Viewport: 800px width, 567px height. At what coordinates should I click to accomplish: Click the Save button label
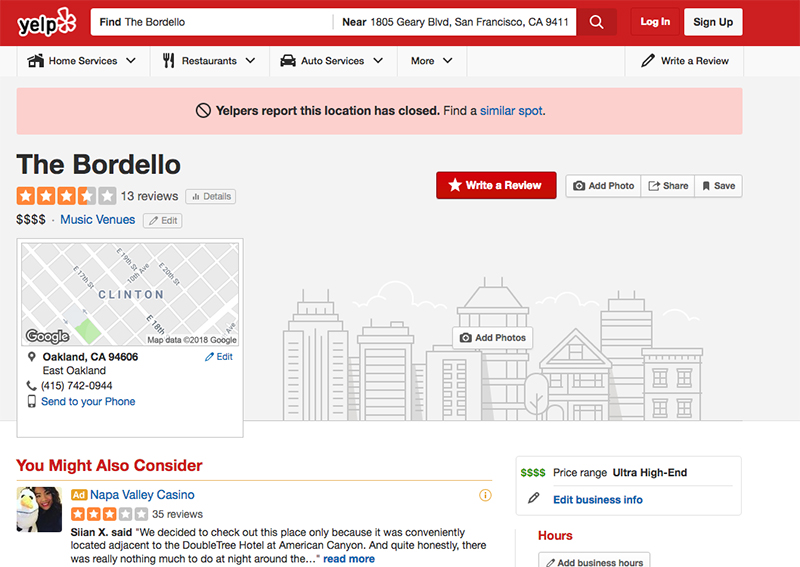[724, 186]
